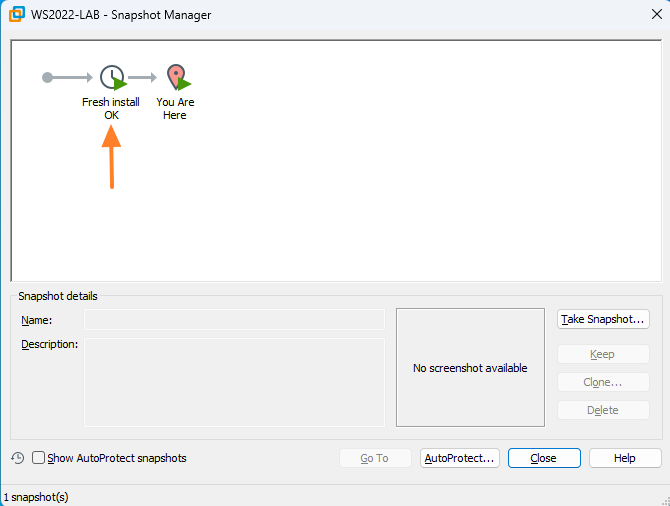Click the Go To button
Image resolution: width=670 pixels, height=506 pixels.
pyautogui.click(x=375, y=458)
